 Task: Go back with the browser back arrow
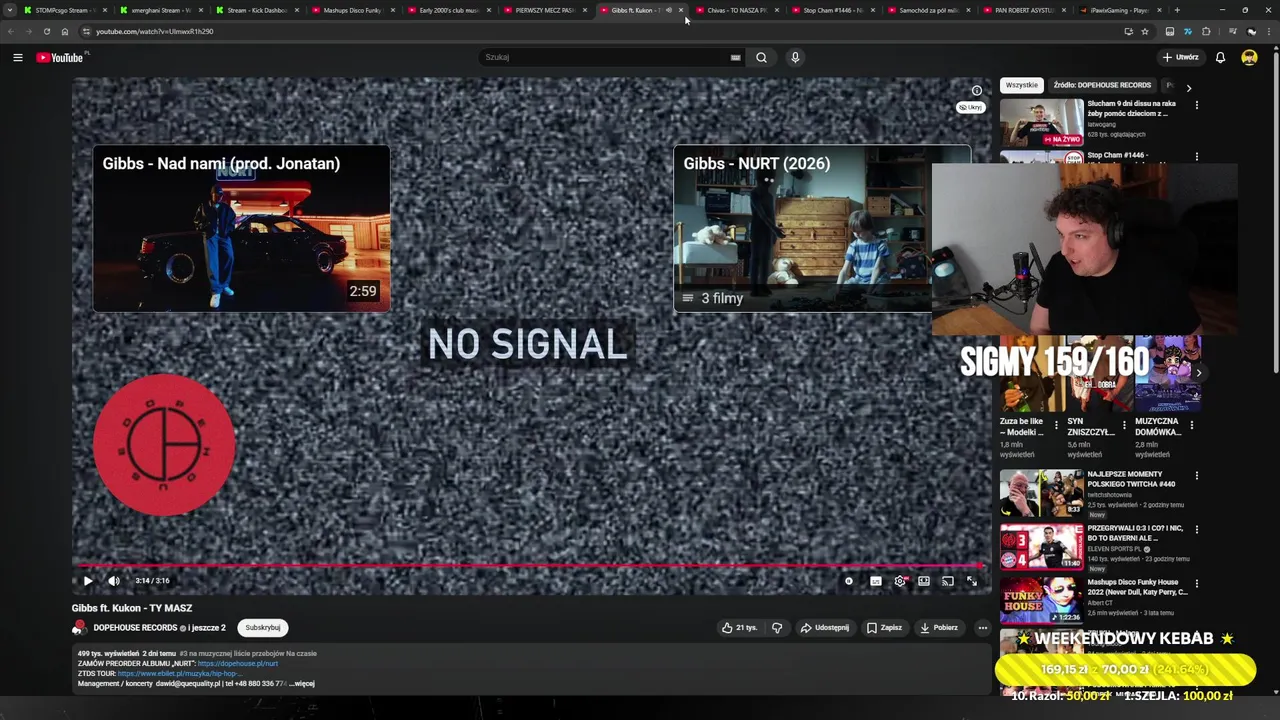click(10, 31)
